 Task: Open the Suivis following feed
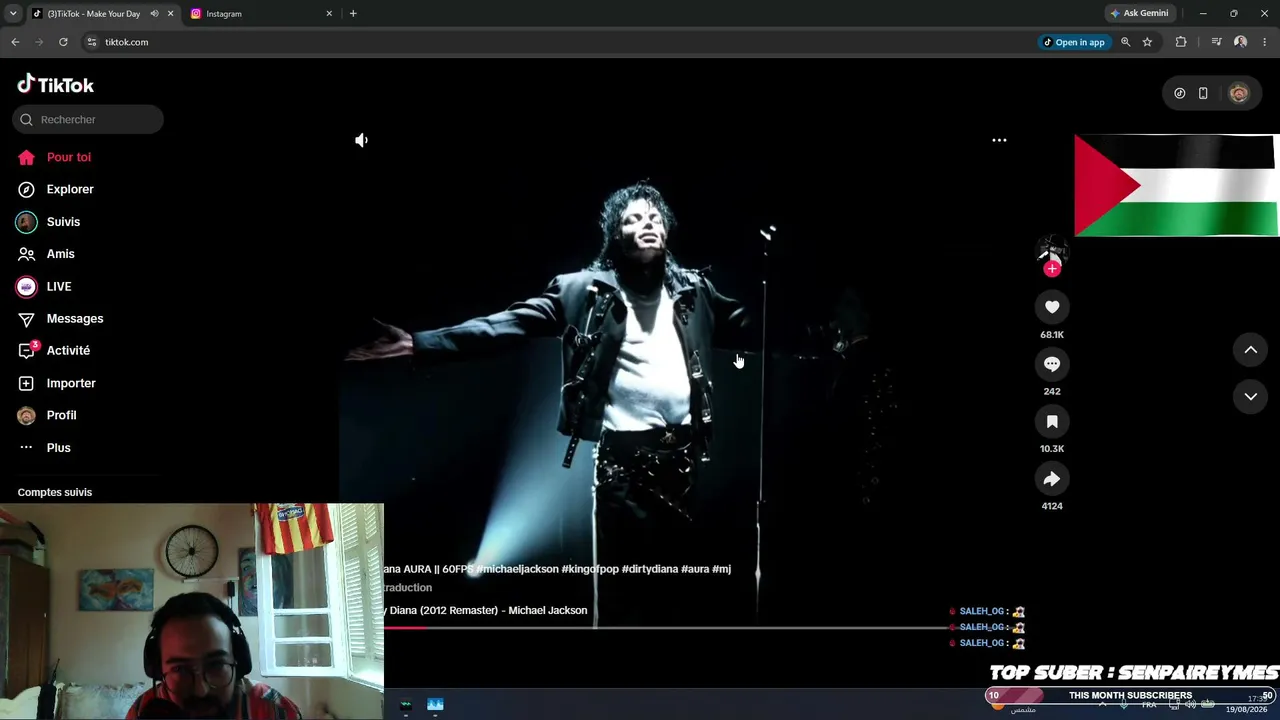[63, 222]
